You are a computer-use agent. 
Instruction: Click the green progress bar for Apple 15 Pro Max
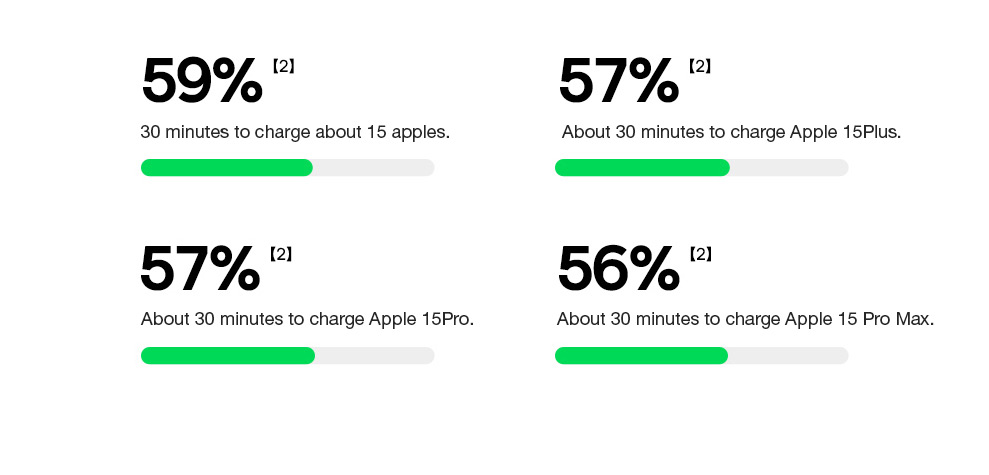pos(641,356)
